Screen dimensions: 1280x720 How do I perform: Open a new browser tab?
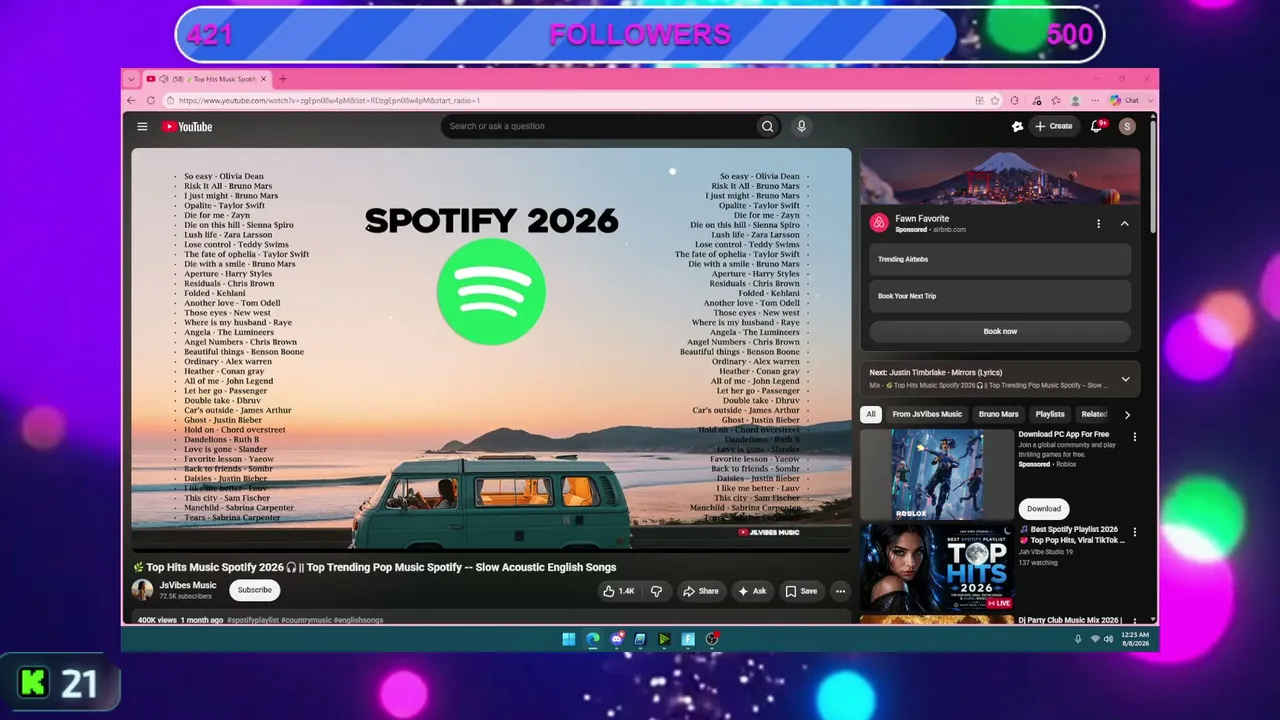click(283, 79)
